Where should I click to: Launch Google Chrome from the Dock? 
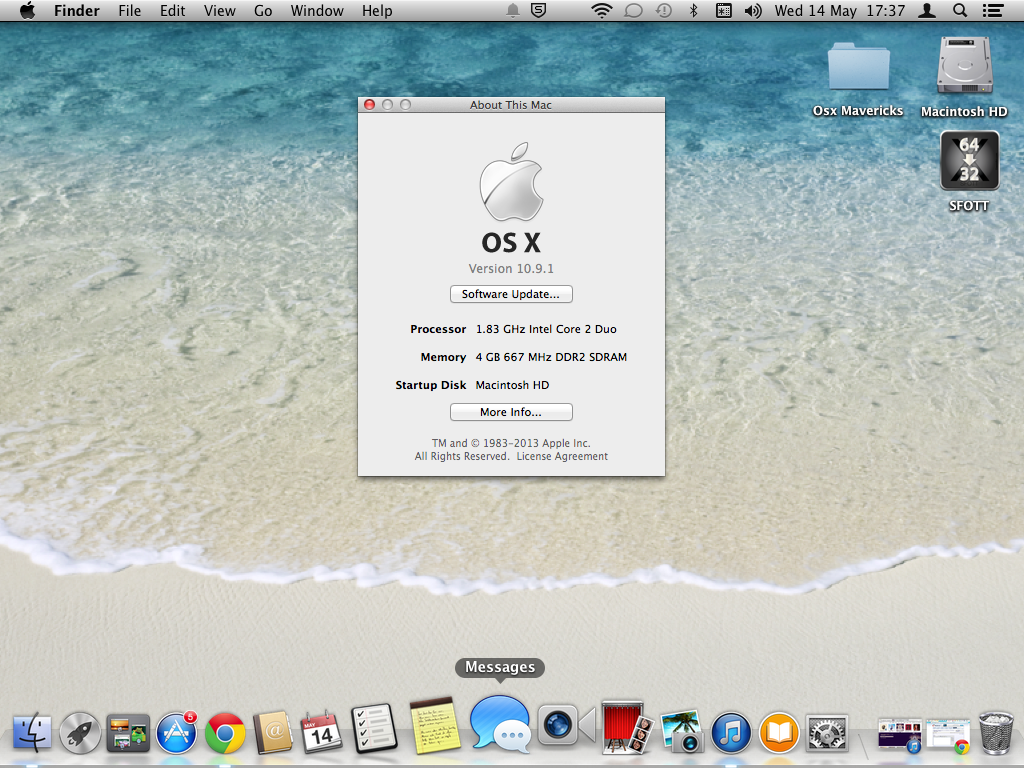click(225, 733)
